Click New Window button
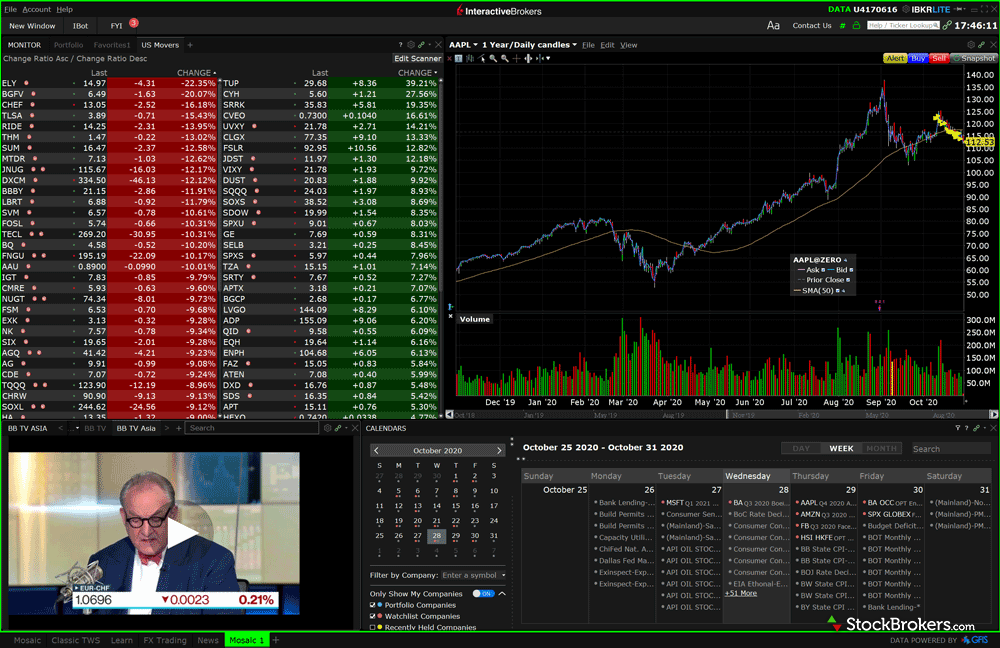The width and height of the screenshot is (1000, 648). pyautogui.click(x=32, y=26)
